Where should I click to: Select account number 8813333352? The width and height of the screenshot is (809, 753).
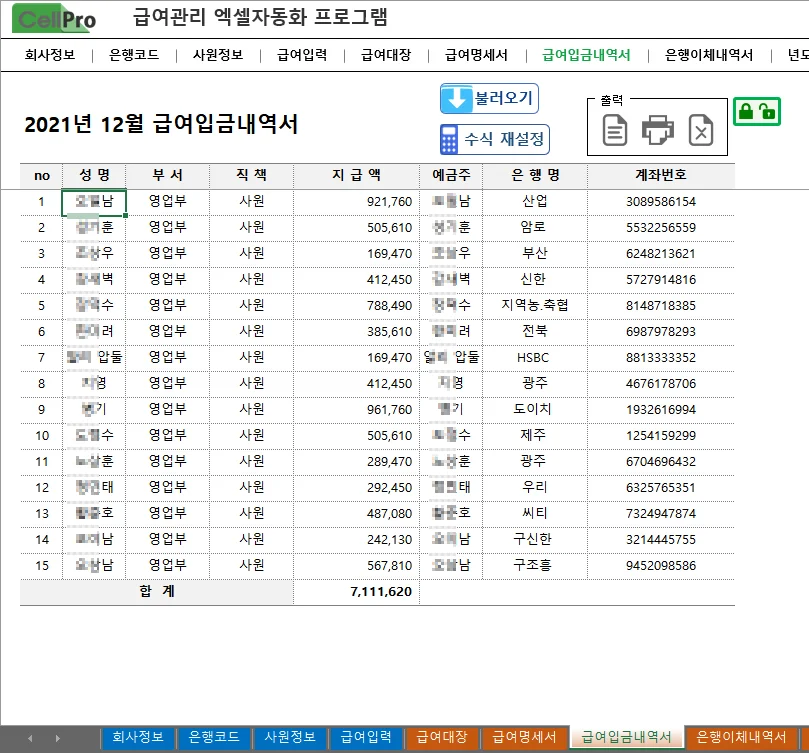point(661,358)
